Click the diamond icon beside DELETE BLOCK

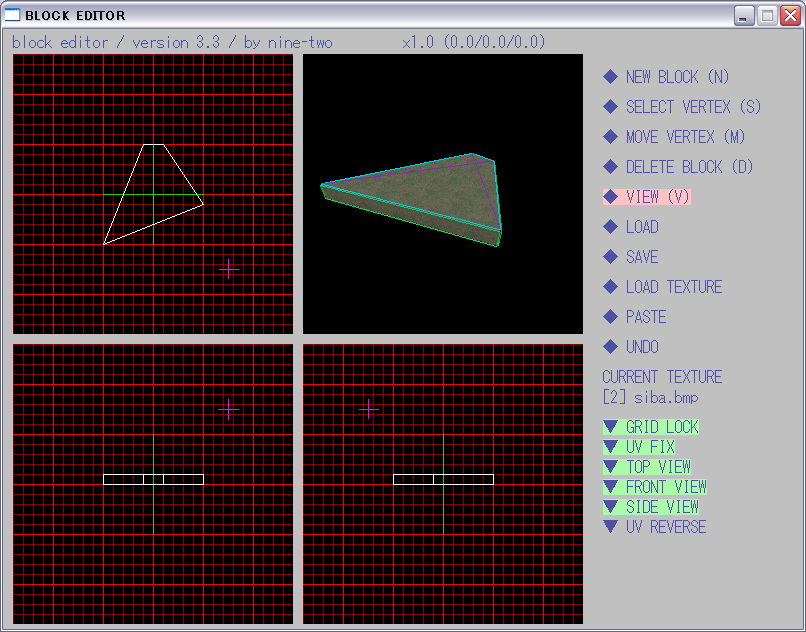(610, 167)
